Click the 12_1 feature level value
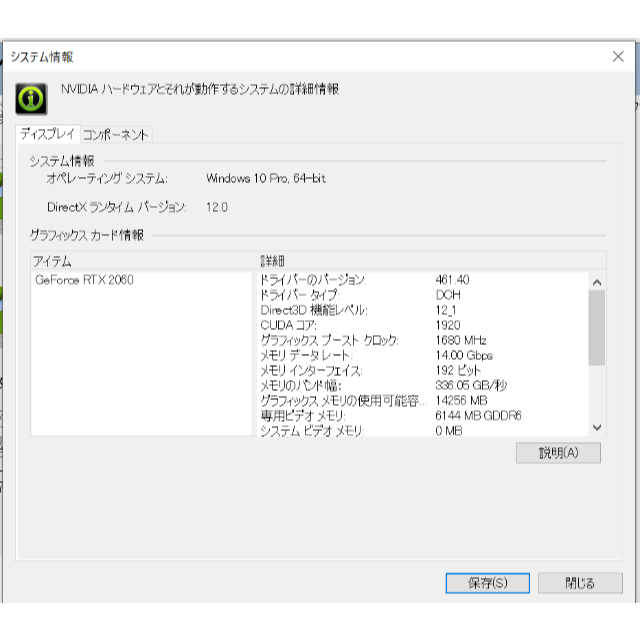640x640 pixels. coord(445,310)
